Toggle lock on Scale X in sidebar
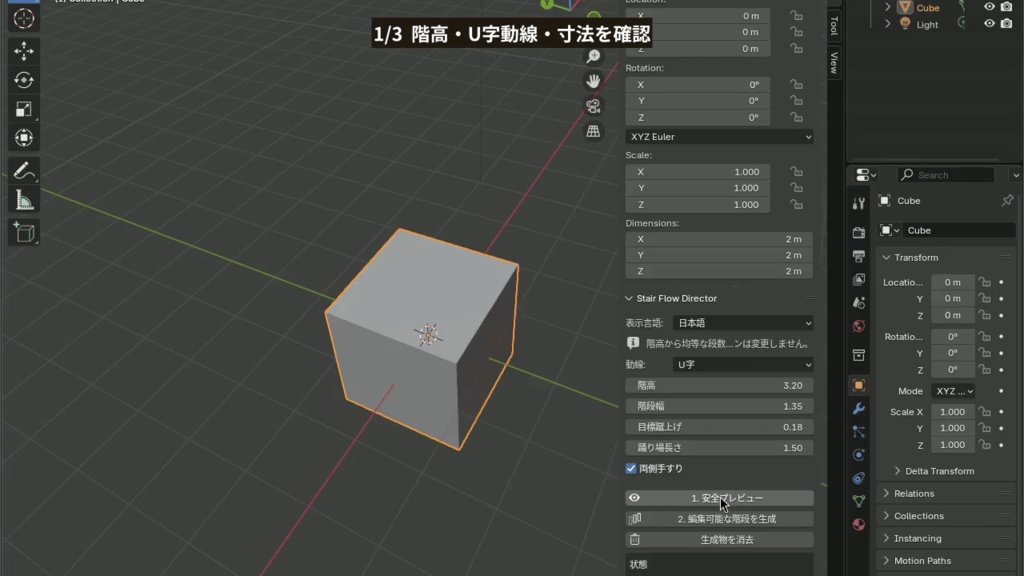The width and height of the screenshot is (1024, 576). click(x=796, y=172)
